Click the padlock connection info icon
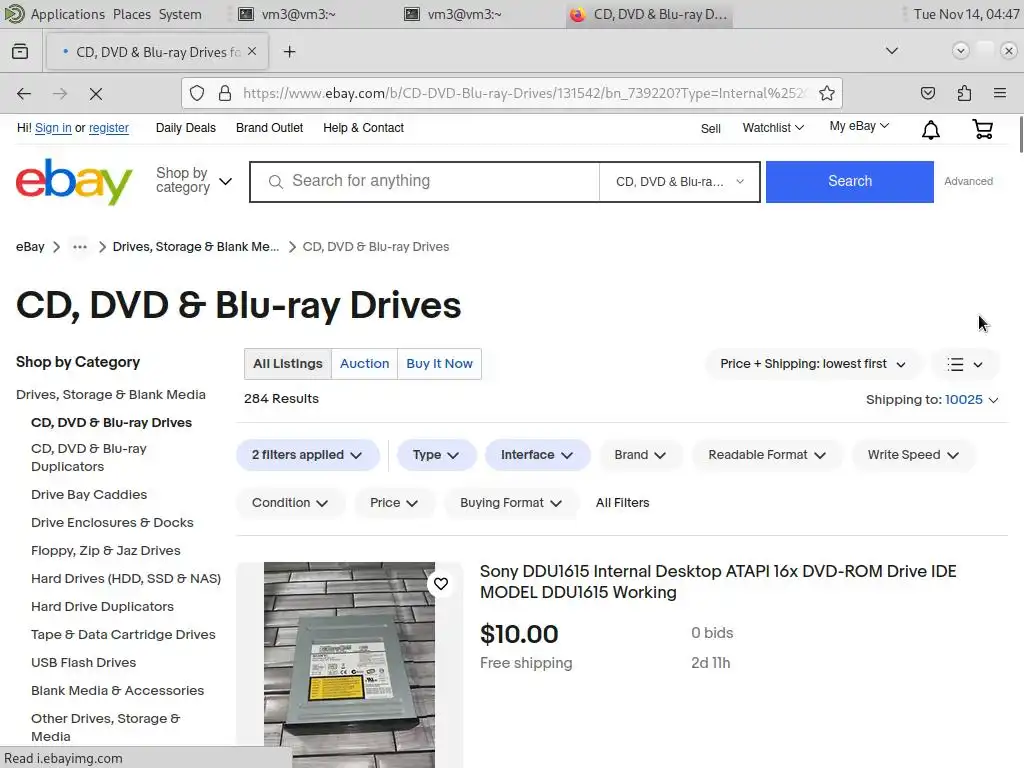1024x768 pixels. pyautogui.click(x=225, y=93)
